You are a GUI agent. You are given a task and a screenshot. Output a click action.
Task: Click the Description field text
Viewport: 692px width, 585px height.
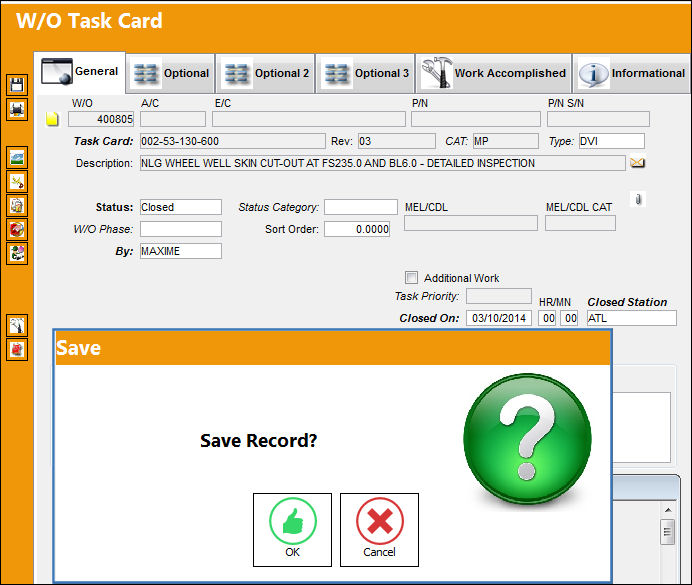[383, 163]
